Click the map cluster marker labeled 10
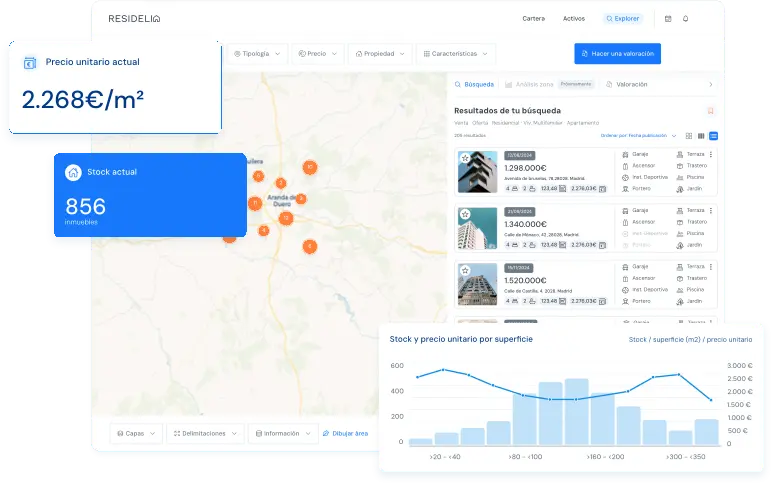Screen dimensions: 772x484 (310, 167)
